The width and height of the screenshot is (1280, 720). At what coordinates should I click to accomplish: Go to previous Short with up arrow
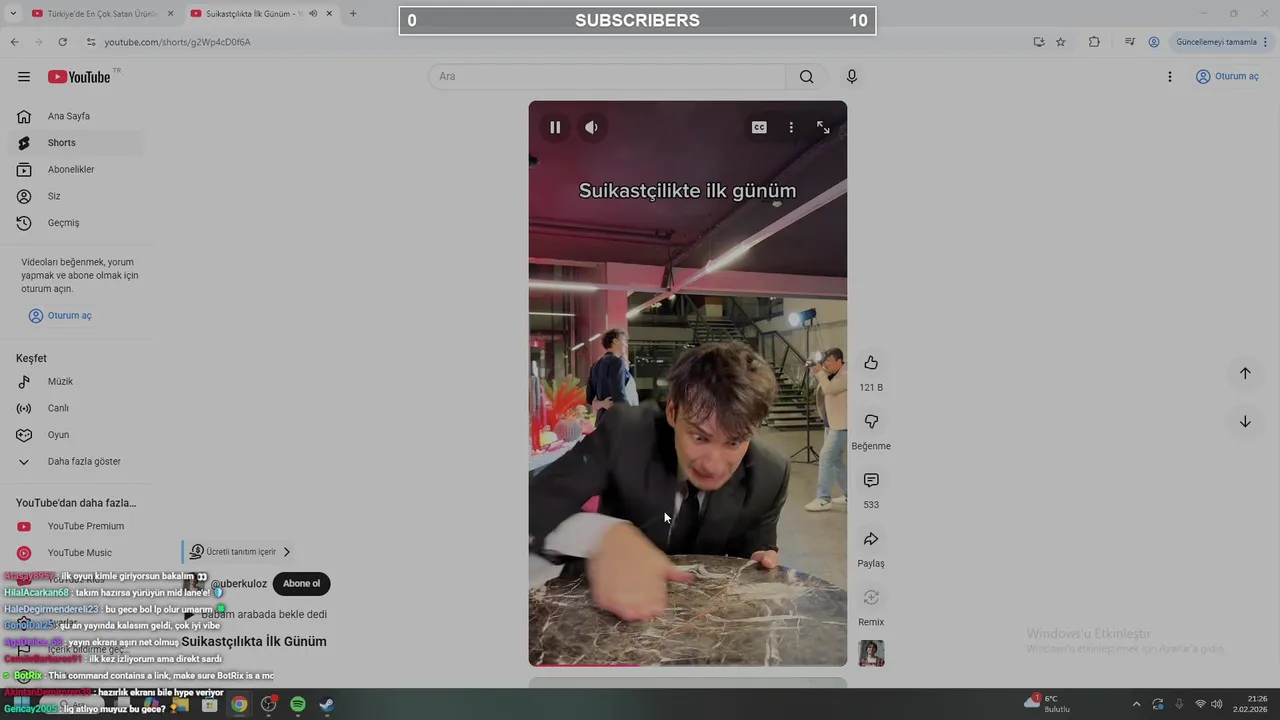[x=1245, y=373]
